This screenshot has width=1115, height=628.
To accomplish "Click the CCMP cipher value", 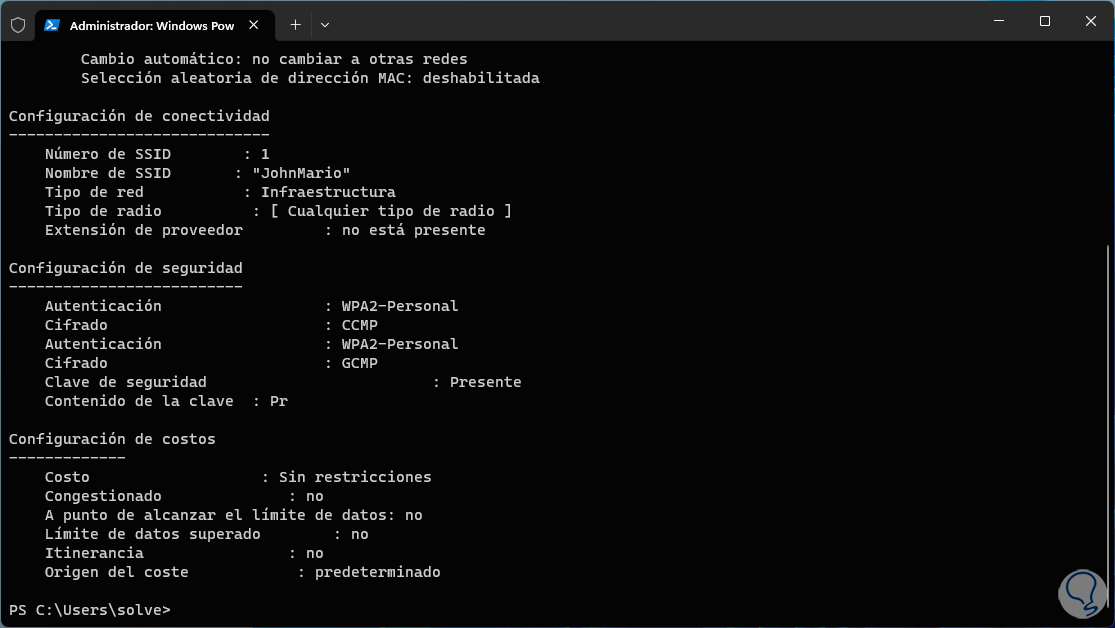I will coord(360,325).
